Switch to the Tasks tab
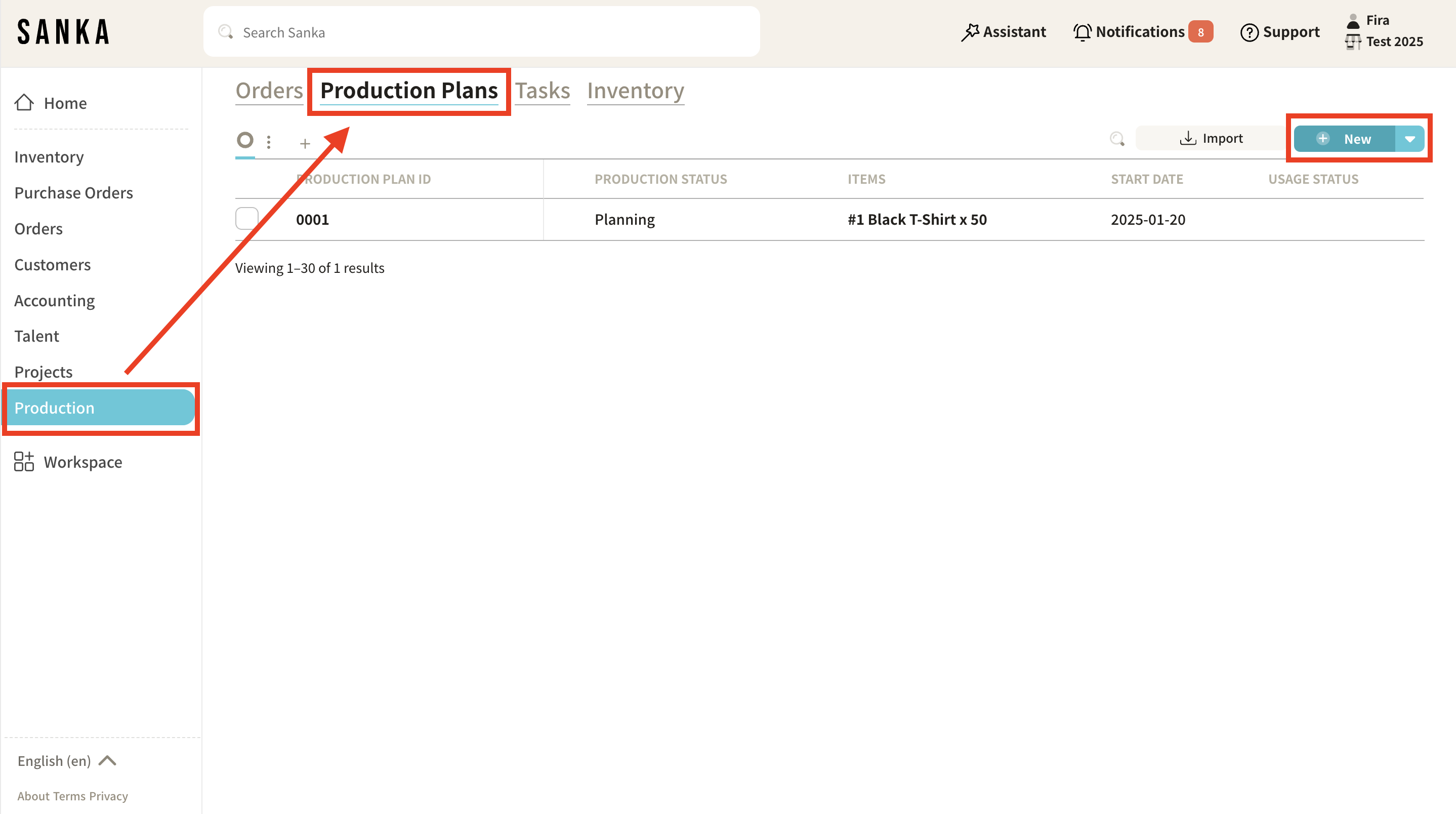 coord(542,91)
